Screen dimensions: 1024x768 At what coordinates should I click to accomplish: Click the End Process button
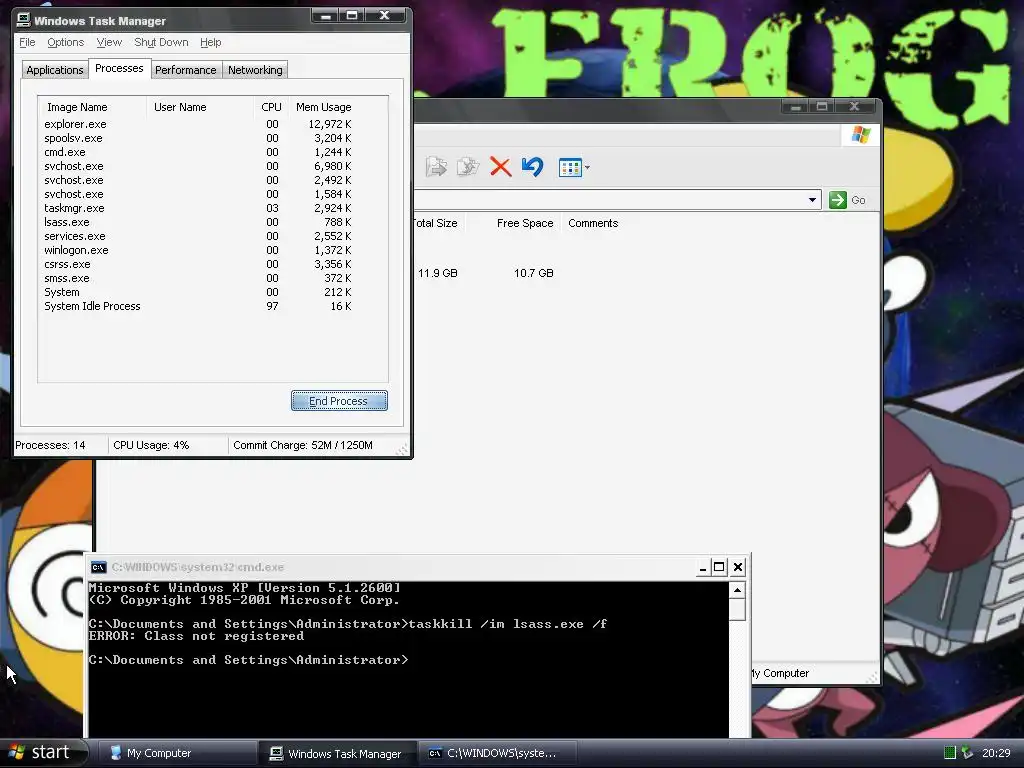pos(339,401)
